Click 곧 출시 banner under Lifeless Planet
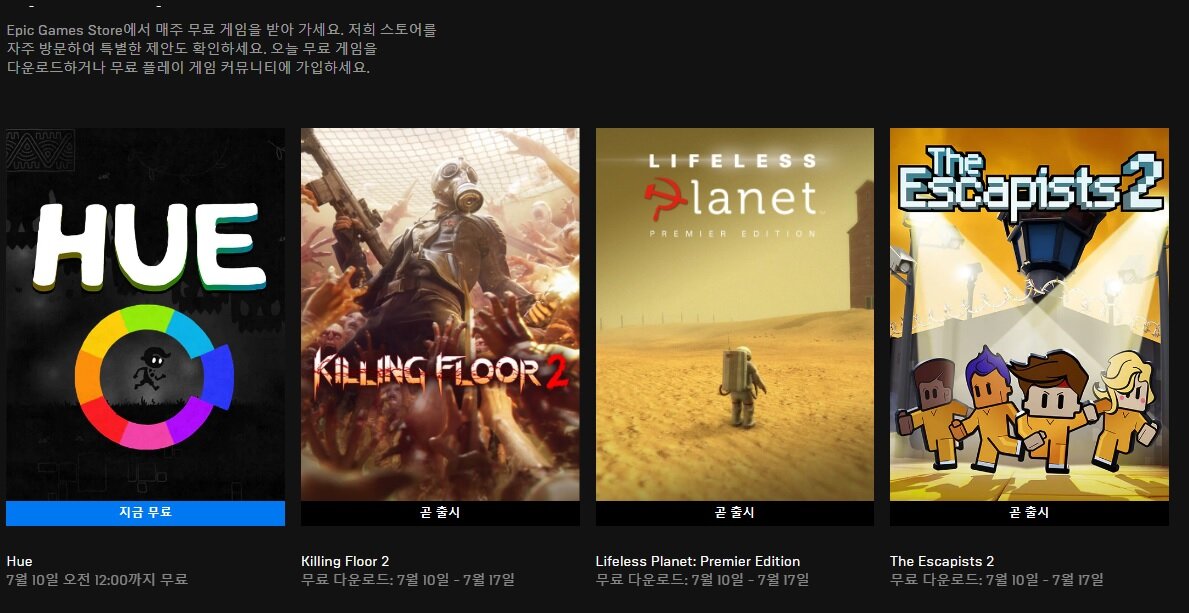This screenshot has height=613, width=1189. (735, 513)
